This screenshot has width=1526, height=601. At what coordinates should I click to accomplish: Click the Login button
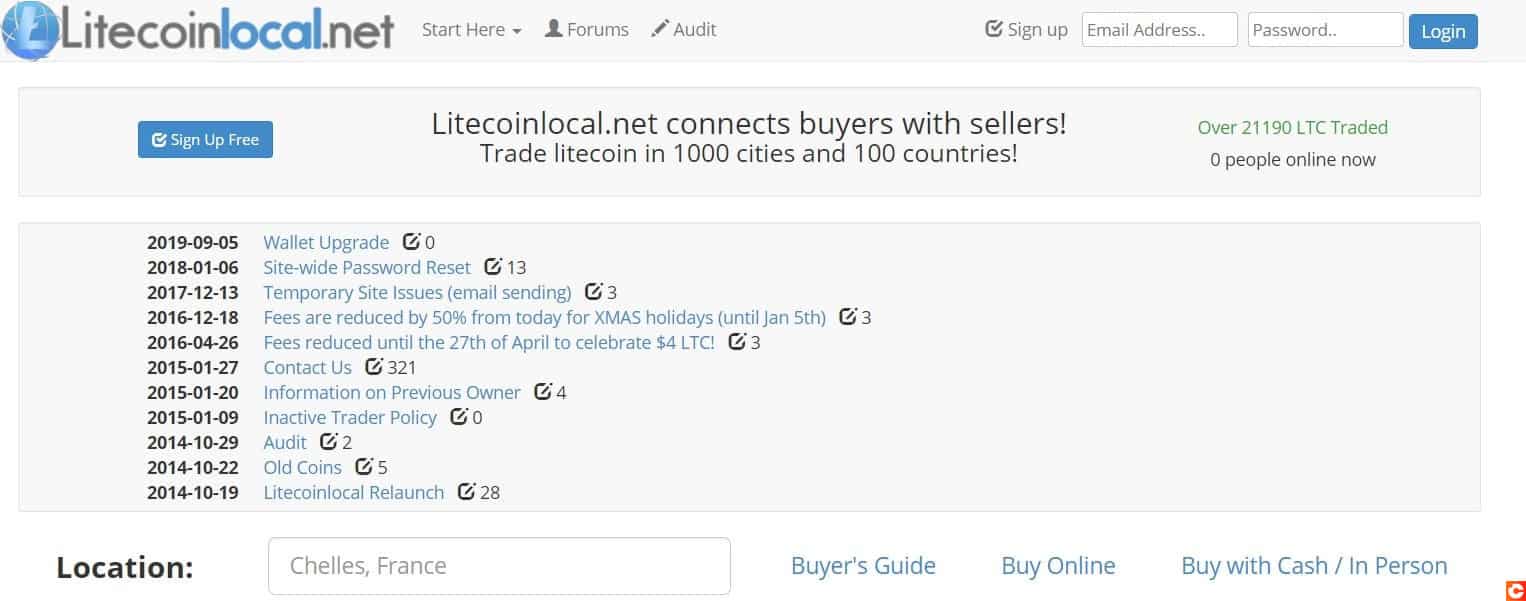1443,31
